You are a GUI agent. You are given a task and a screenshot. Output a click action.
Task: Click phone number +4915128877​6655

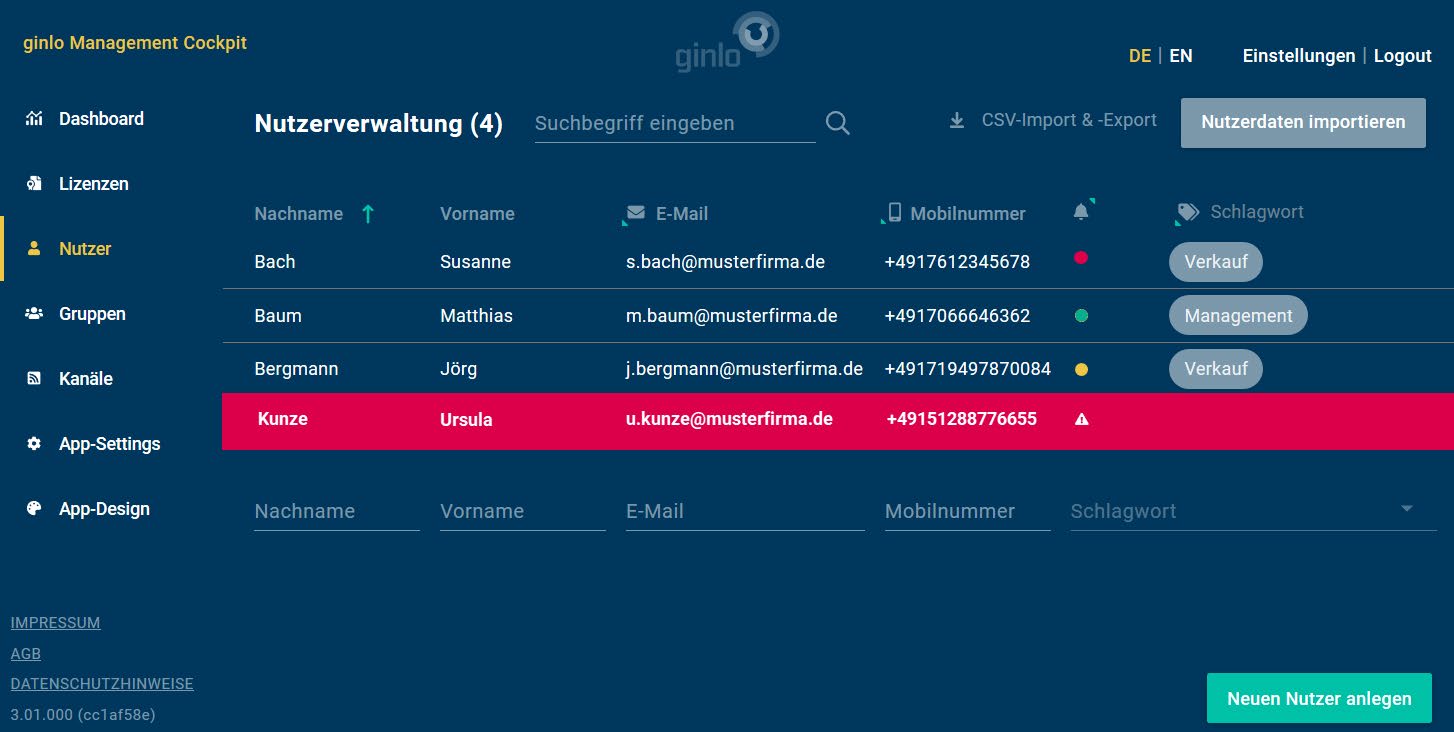click(x=961, y=419)
